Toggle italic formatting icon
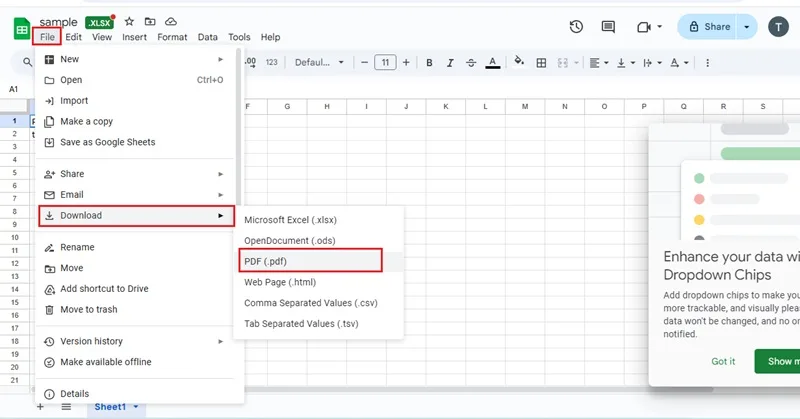Viewport: 800px width, 419px height. 450,63
